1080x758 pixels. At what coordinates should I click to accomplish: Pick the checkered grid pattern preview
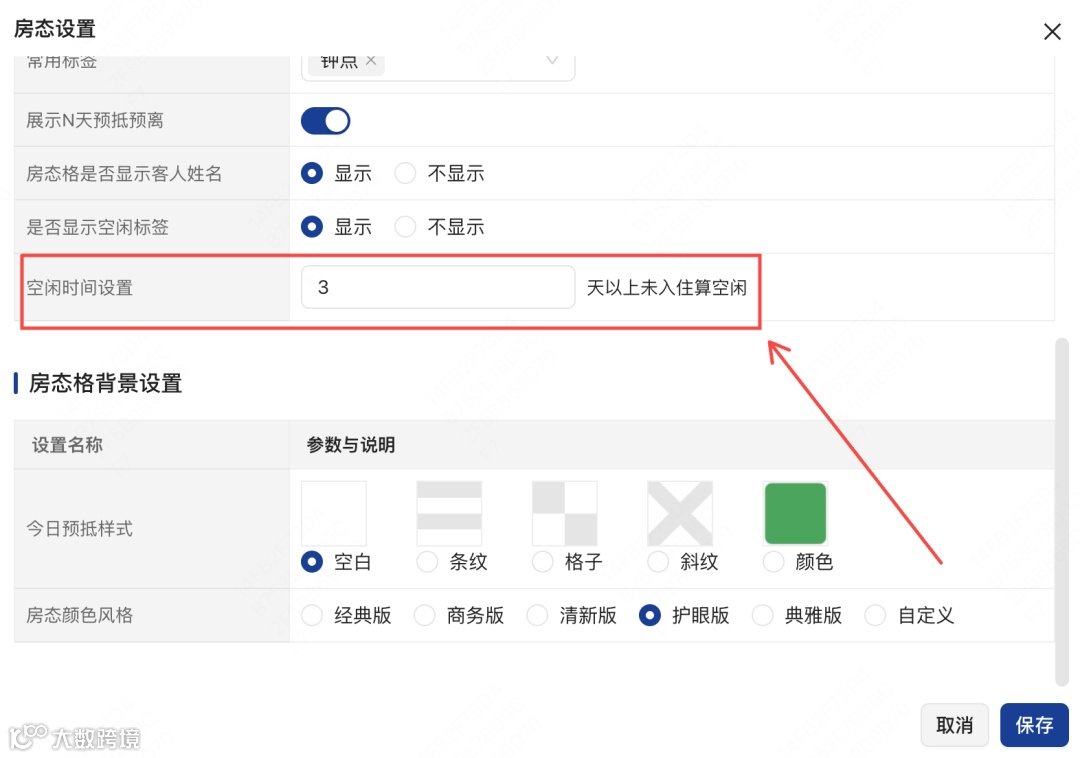(565, 514)
